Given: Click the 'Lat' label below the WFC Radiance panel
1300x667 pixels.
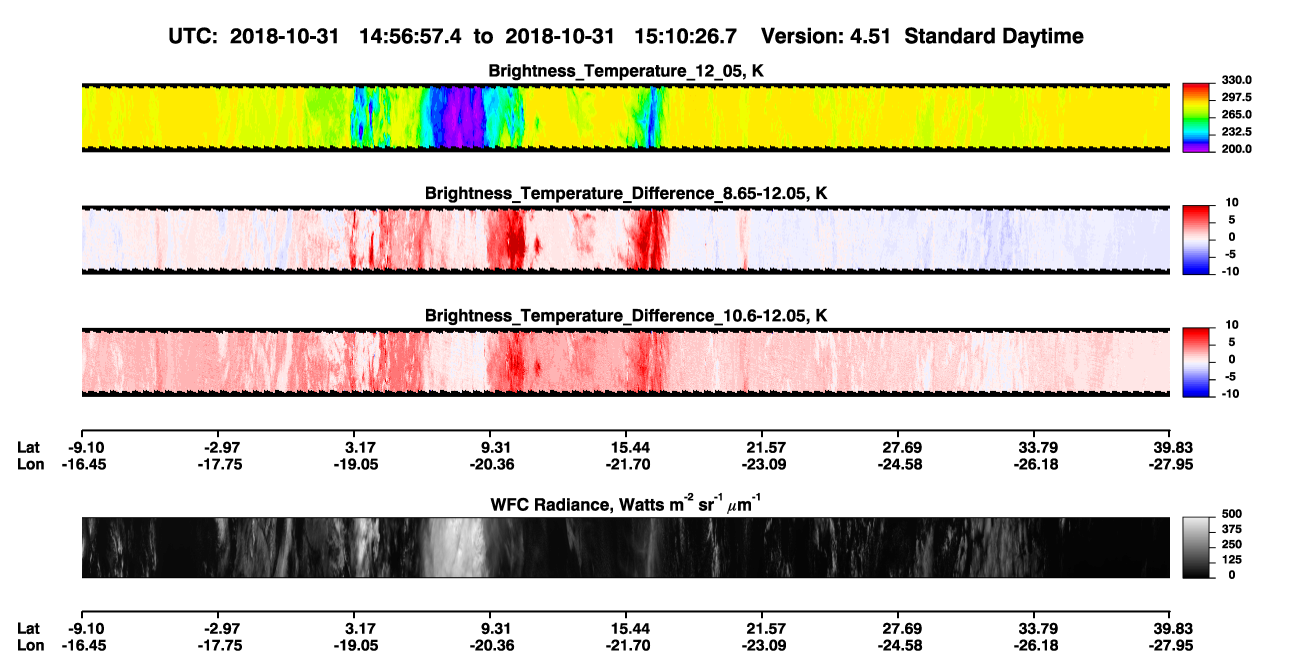Looking at the screenshot, I should click(28, 628).
